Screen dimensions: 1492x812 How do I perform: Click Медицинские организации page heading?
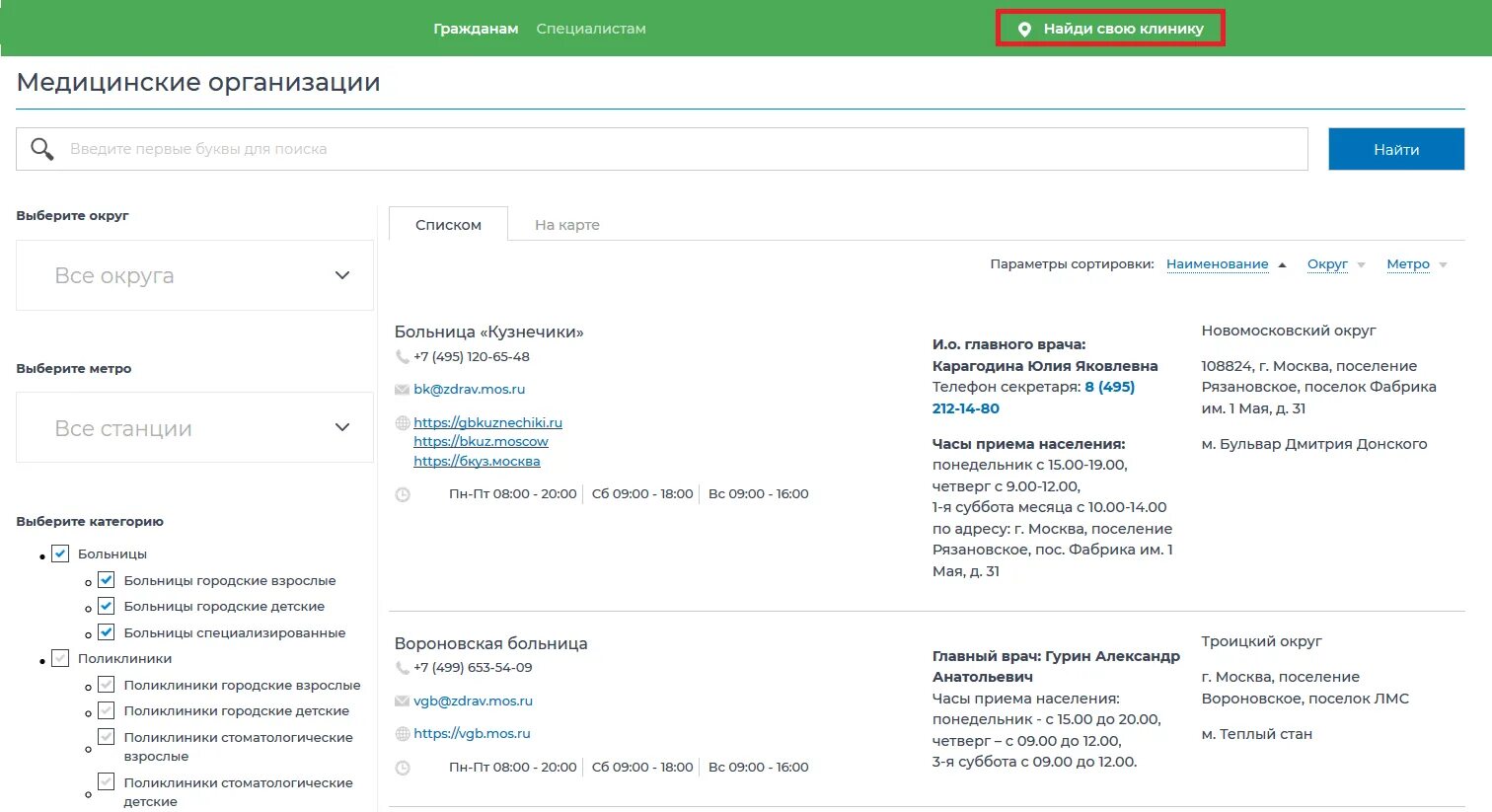(x=198, y=82)
